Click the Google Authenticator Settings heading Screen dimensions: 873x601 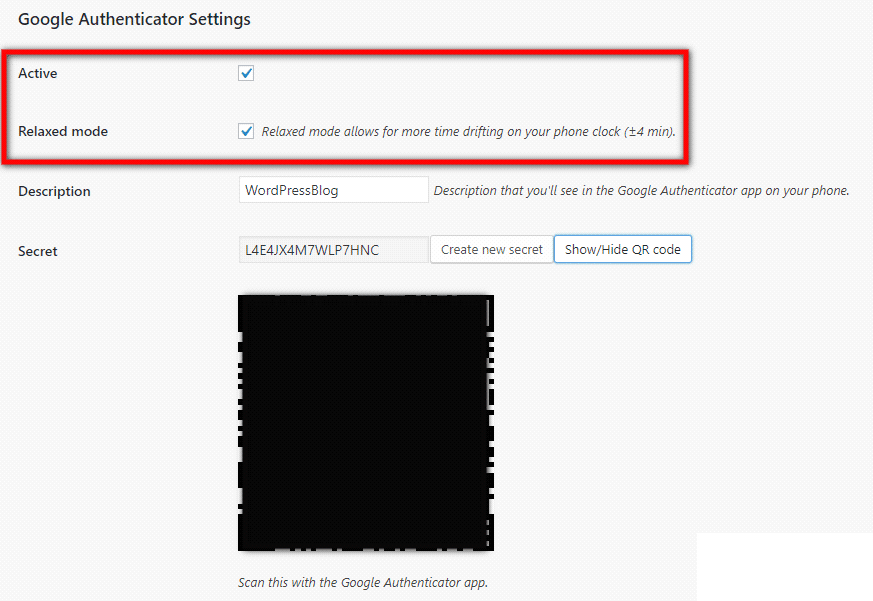[x=134, y=19]
